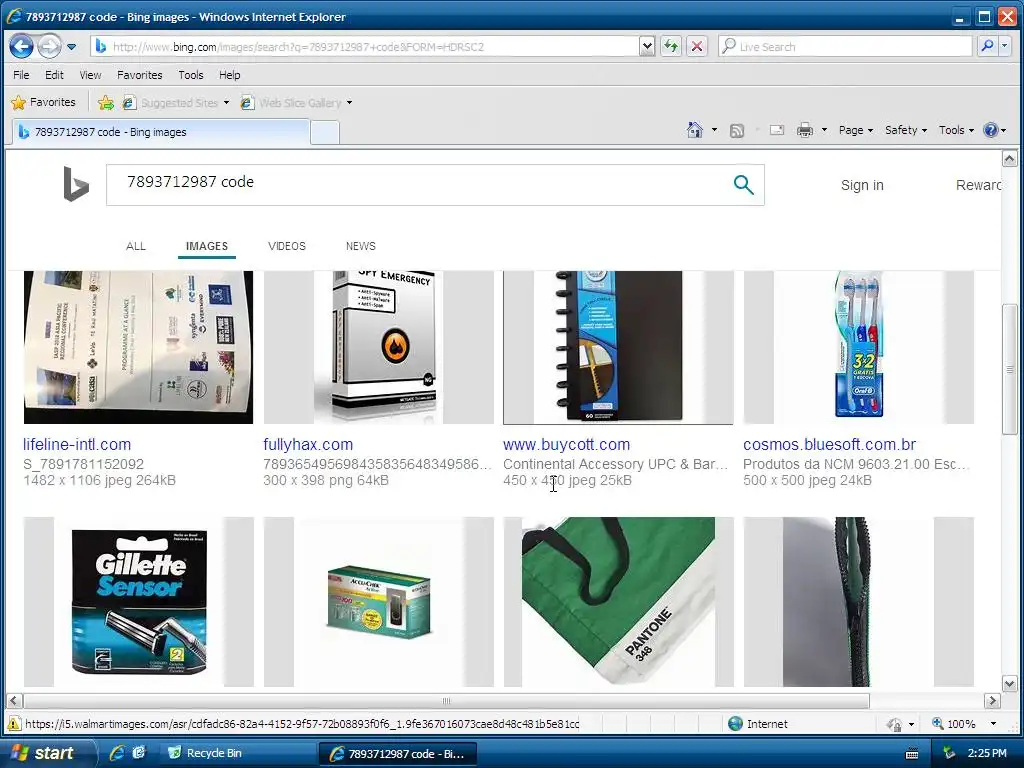
Task: Open the green Pantone 348 thumbnail
Action: pyautogui.click(x=618, y=602)
